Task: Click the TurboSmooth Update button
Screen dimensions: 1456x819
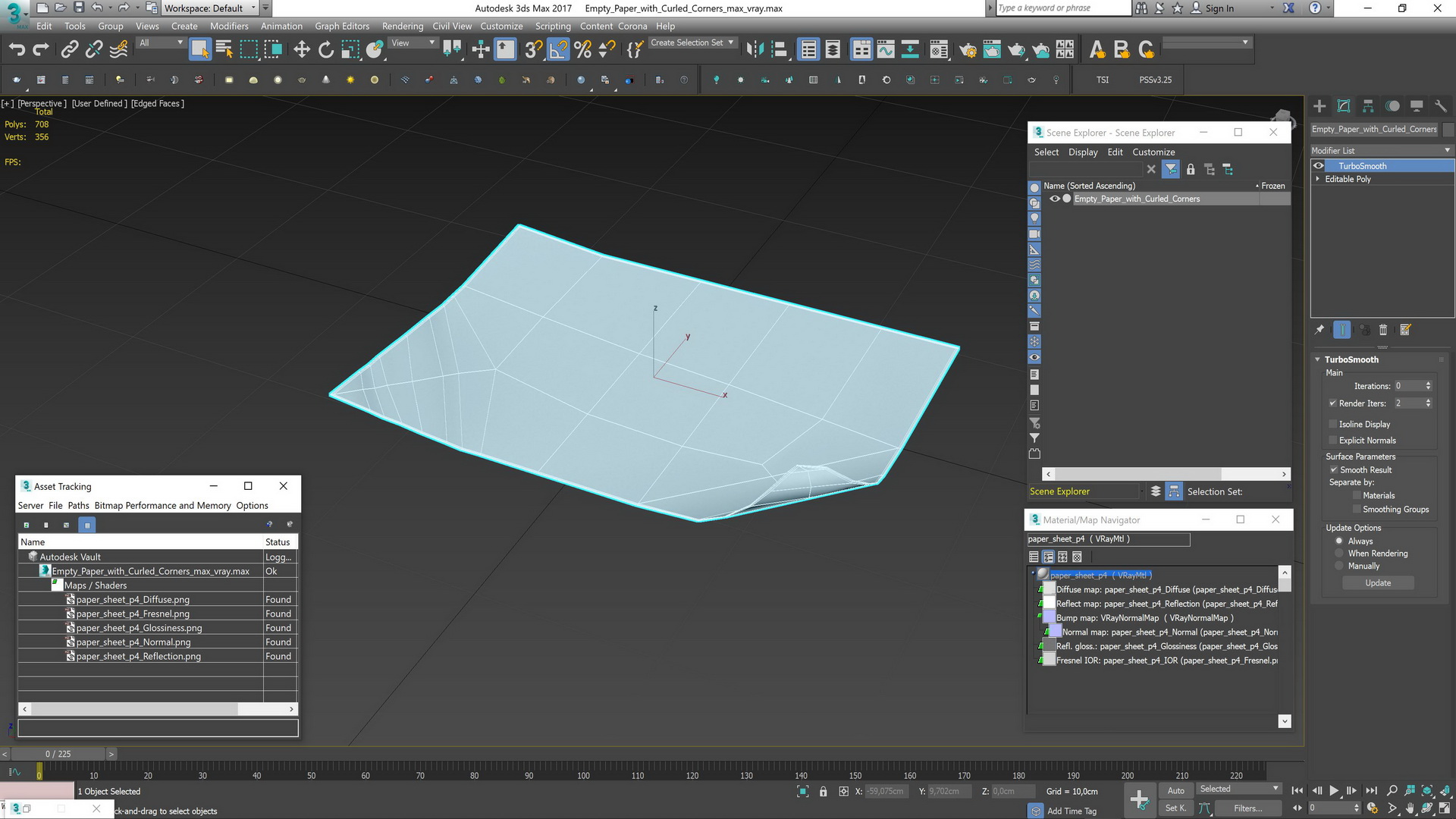Action: tap(1378, 583)
